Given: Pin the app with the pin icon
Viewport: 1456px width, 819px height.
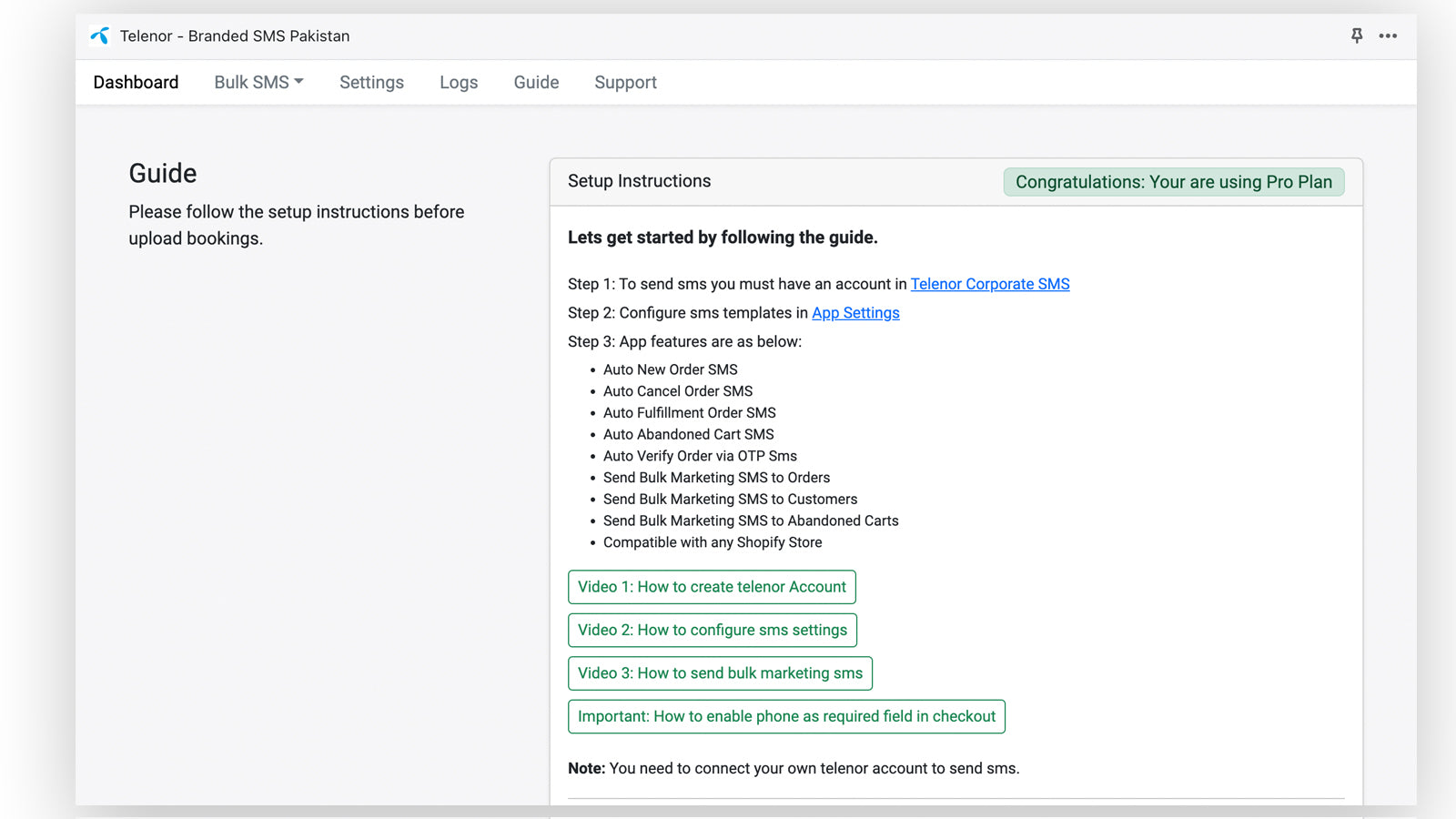Looking at the screenshot, I should point(1356,35).
